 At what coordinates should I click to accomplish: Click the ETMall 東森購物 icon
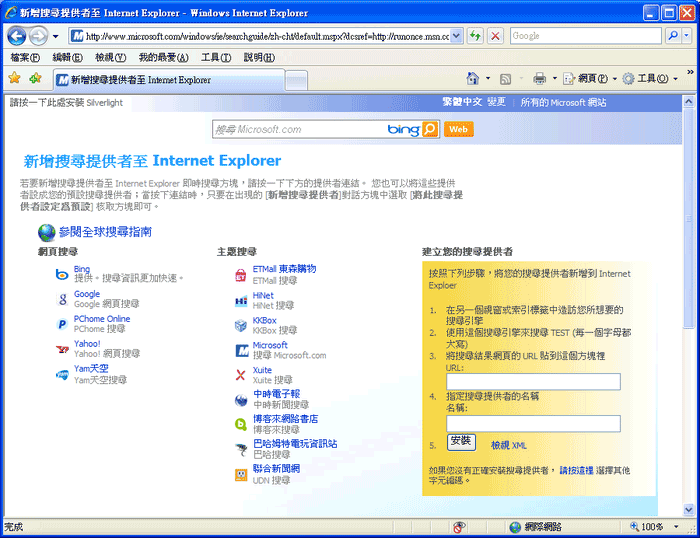click(x=241, y=275)
